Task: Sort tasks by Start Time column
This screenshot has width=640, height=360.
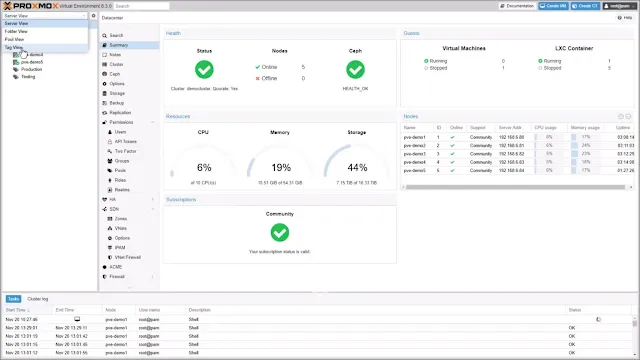Action: [28, 310]
